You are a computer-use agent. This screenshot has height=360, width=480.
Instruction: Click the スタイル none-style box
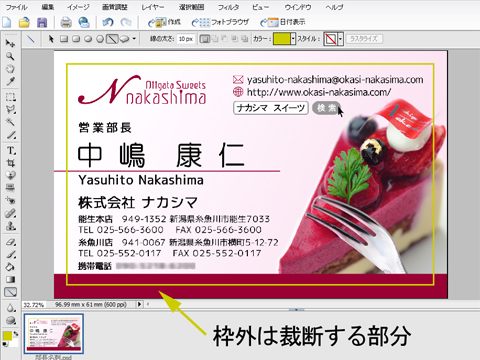(x=331, y=39)
